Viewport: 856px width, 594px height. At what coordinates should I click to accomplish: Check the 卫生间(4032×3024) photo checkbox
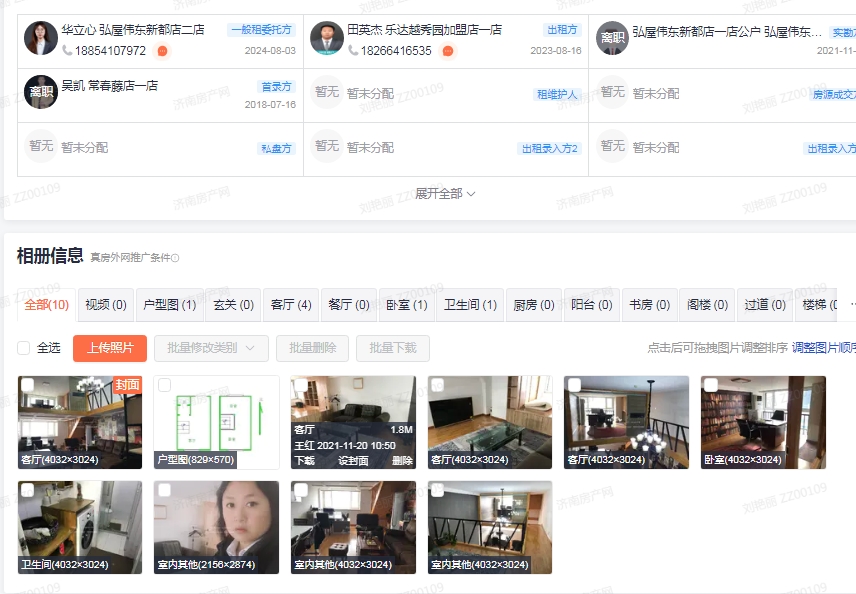27,490
